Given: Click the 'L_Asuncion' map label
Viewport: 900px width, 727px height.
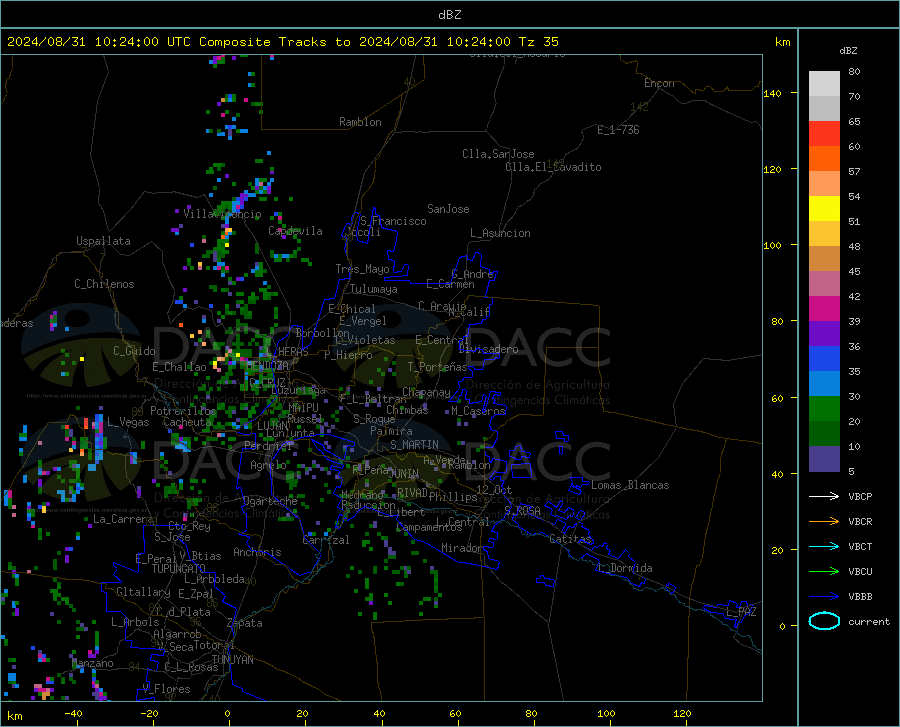Looking at the screenshot, I should coord(500,233).
